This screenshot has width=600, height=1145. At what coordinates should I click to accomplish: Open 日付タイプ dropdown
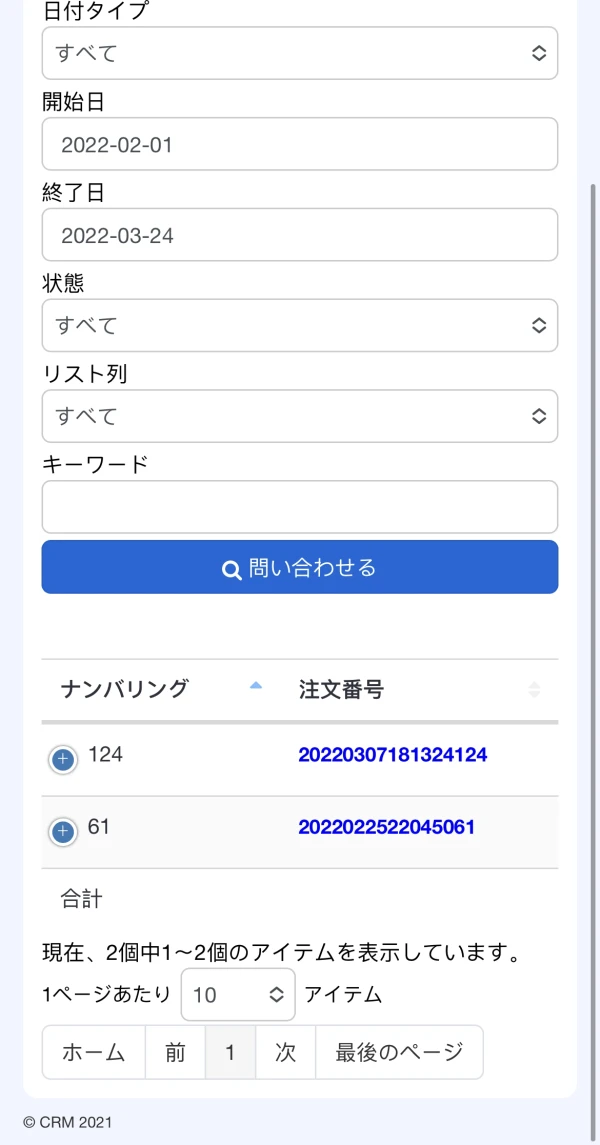pyautogui.click(x=299, y=53)
